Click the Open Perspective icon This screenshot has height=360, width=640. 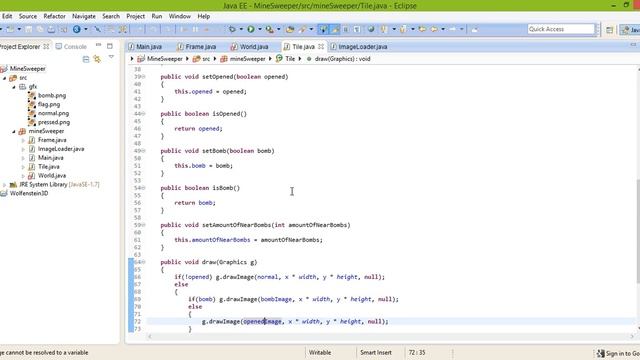tap(609, 30)
